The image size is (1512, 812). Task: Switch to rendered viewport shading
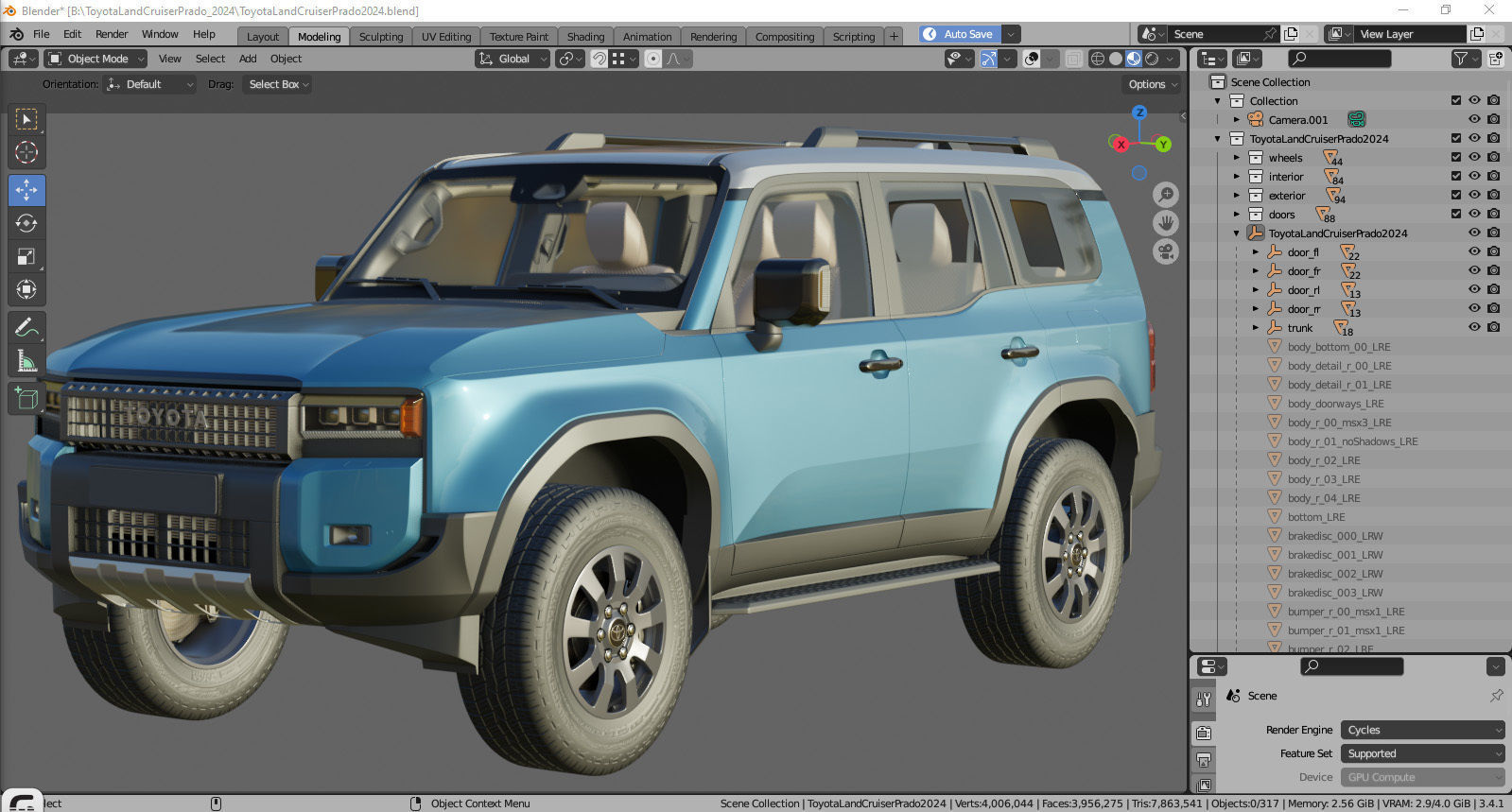click(x=1152, y=59)
